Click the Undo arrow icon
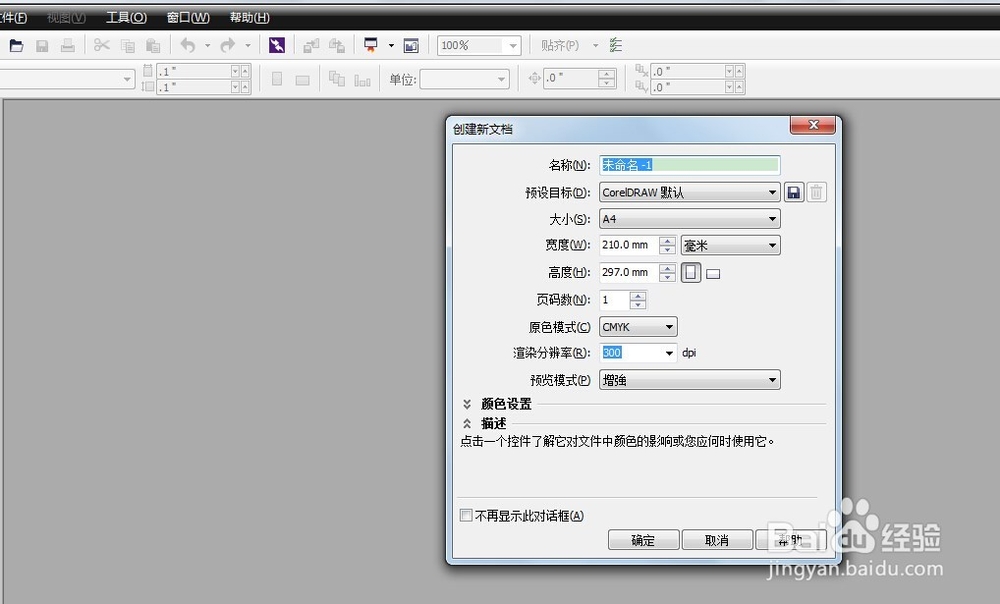This screenshot has height=604, width=1000. (x=188, y=45)
